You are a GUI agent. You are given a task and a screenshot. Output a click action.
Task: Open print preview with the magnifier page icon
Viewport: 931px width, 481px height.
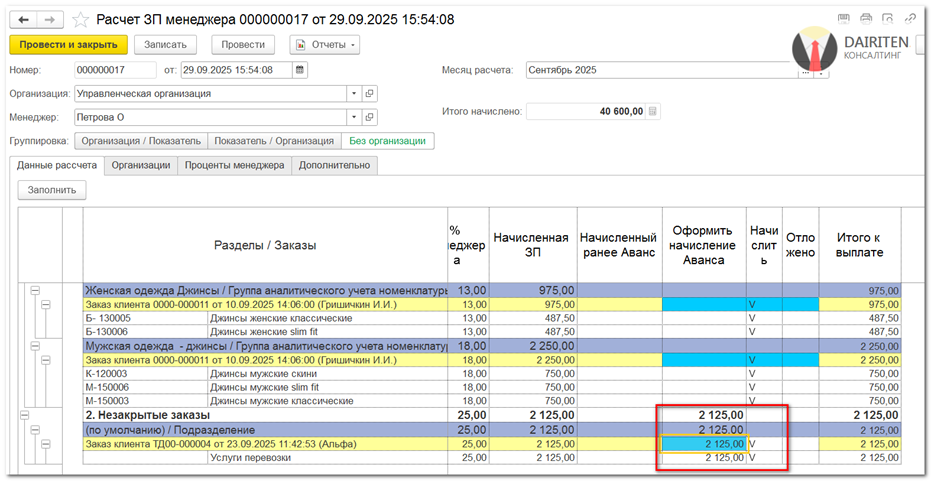(888, 19)
